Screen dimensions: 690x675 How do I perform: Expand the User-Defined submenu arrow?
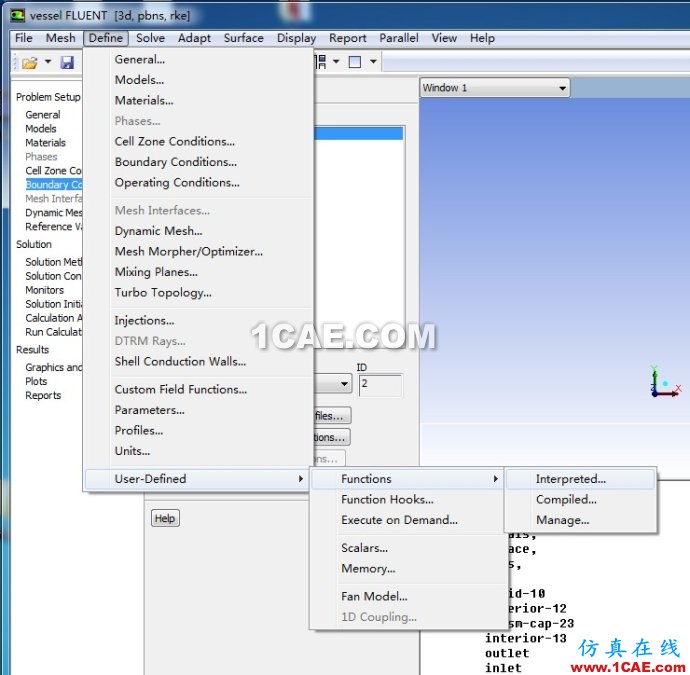(301, 479)
